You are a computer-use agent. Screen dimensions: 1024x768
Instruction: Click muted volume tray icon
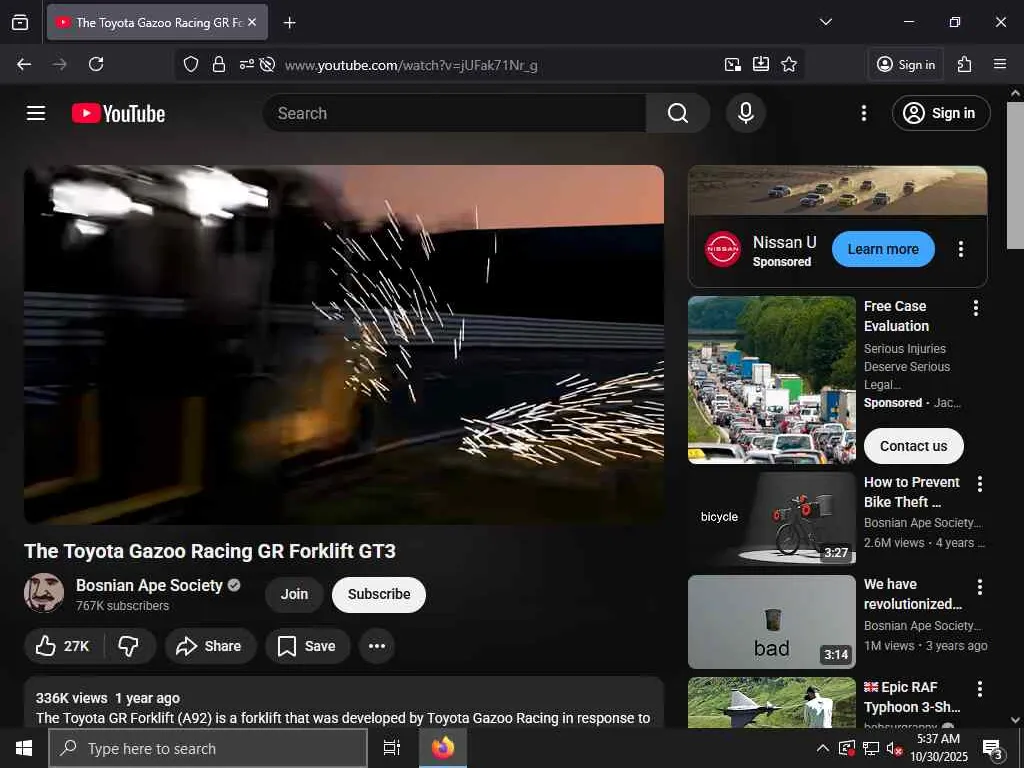[x=894, y=748]
